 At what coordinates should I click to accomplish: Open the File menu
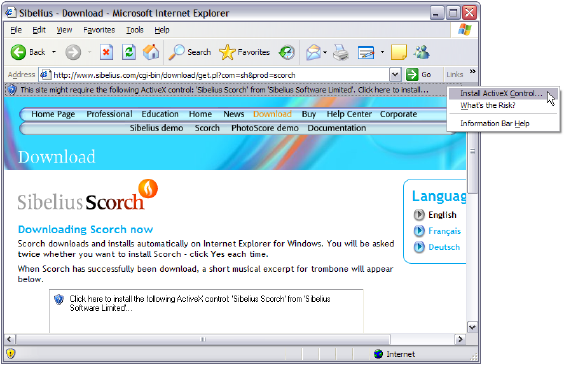click(x=16, y=30)
